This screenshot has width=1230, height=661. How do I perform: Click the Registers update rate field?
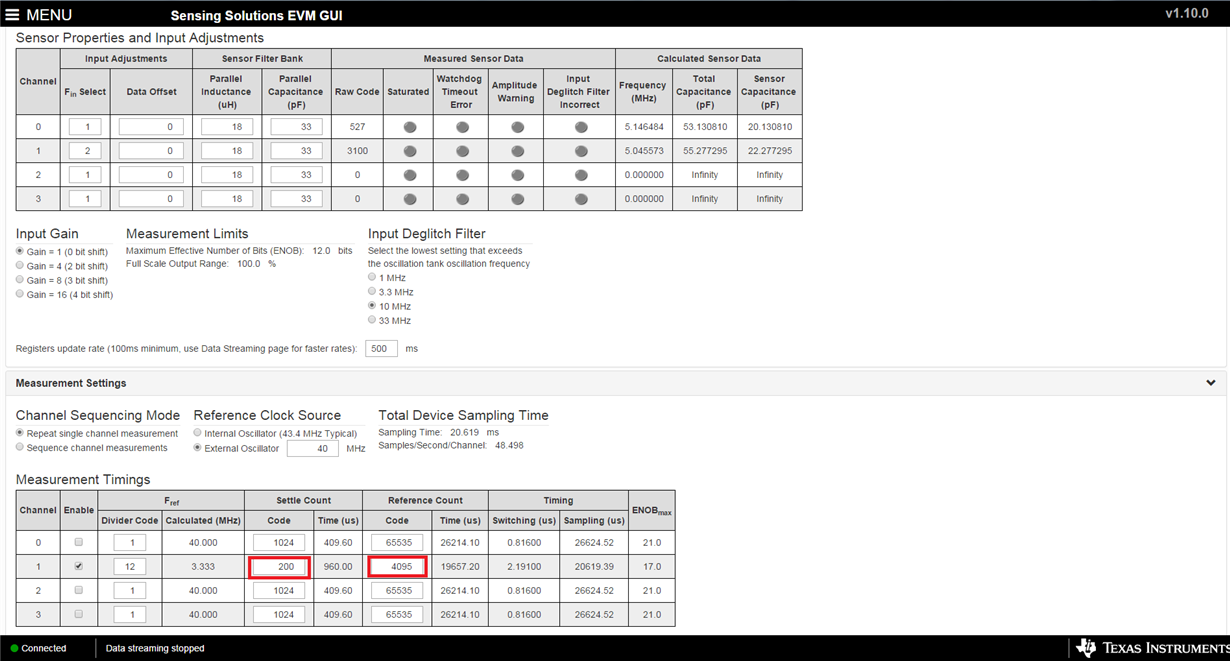(381, 349)
